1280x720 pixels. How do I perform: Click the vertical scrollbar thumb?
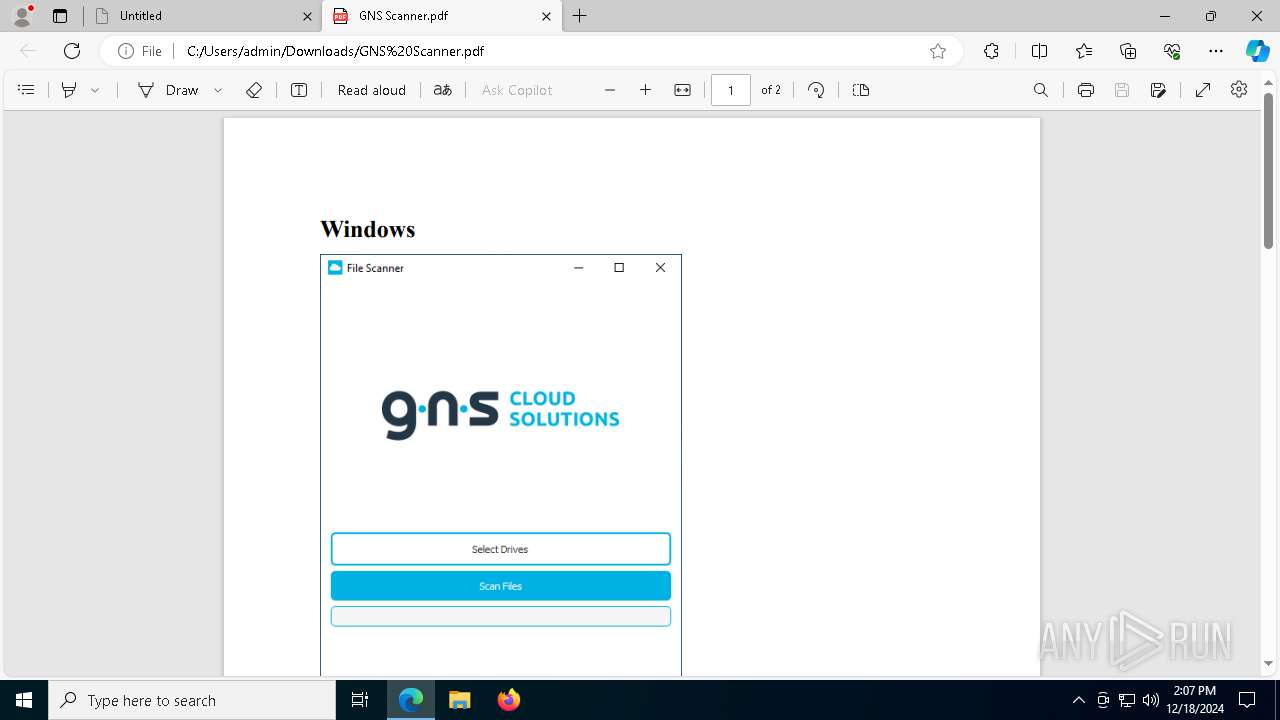pyautogui.click(x=1268, y=170)
